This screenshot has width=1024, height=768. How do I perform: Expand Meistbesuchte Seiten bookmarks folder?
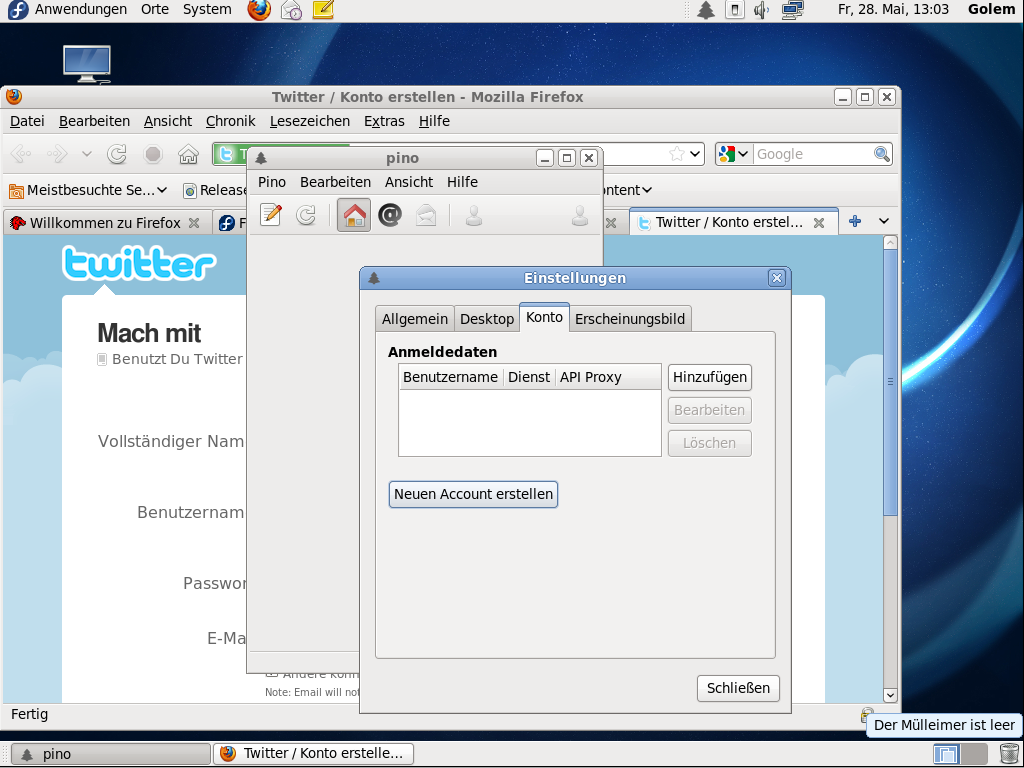click(88, 190)
